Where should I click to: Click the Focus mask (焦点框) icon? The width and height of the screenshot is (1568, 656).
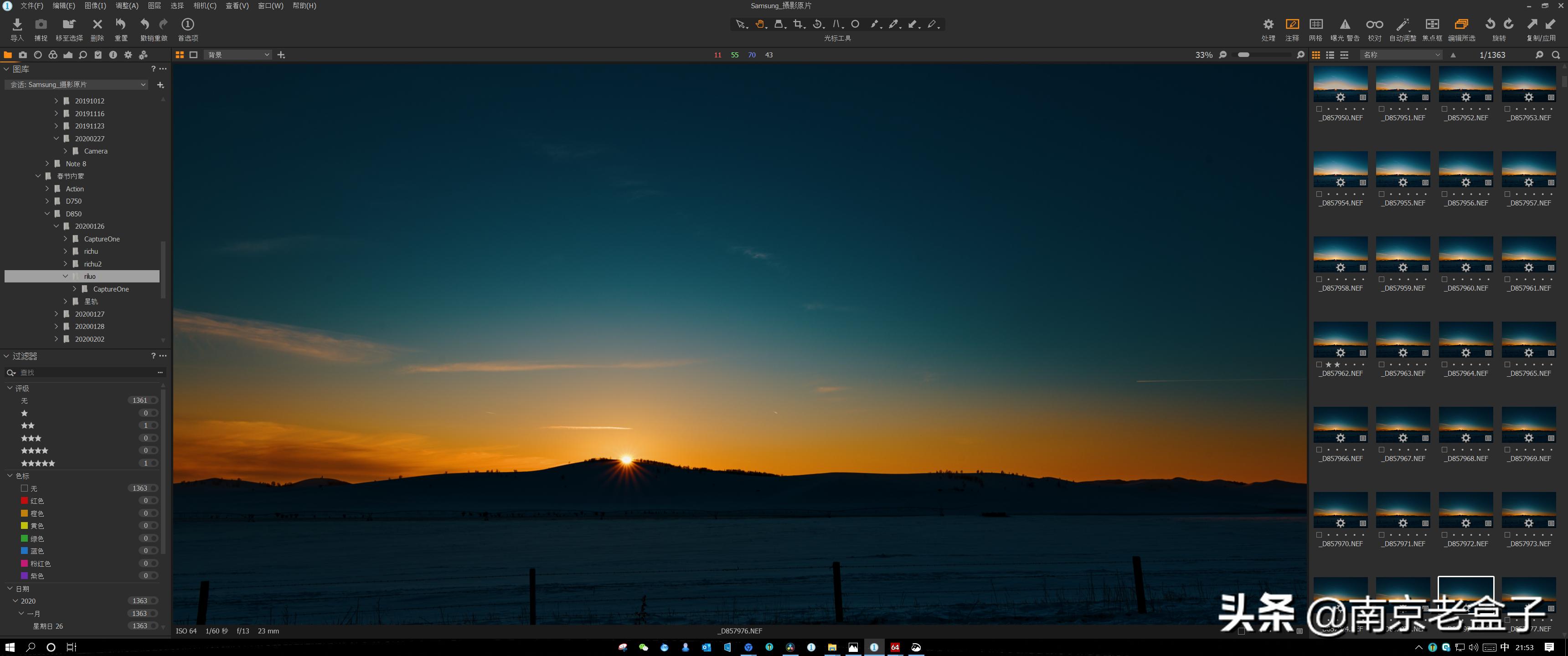pyautogui.click(x=1432, y=25)
